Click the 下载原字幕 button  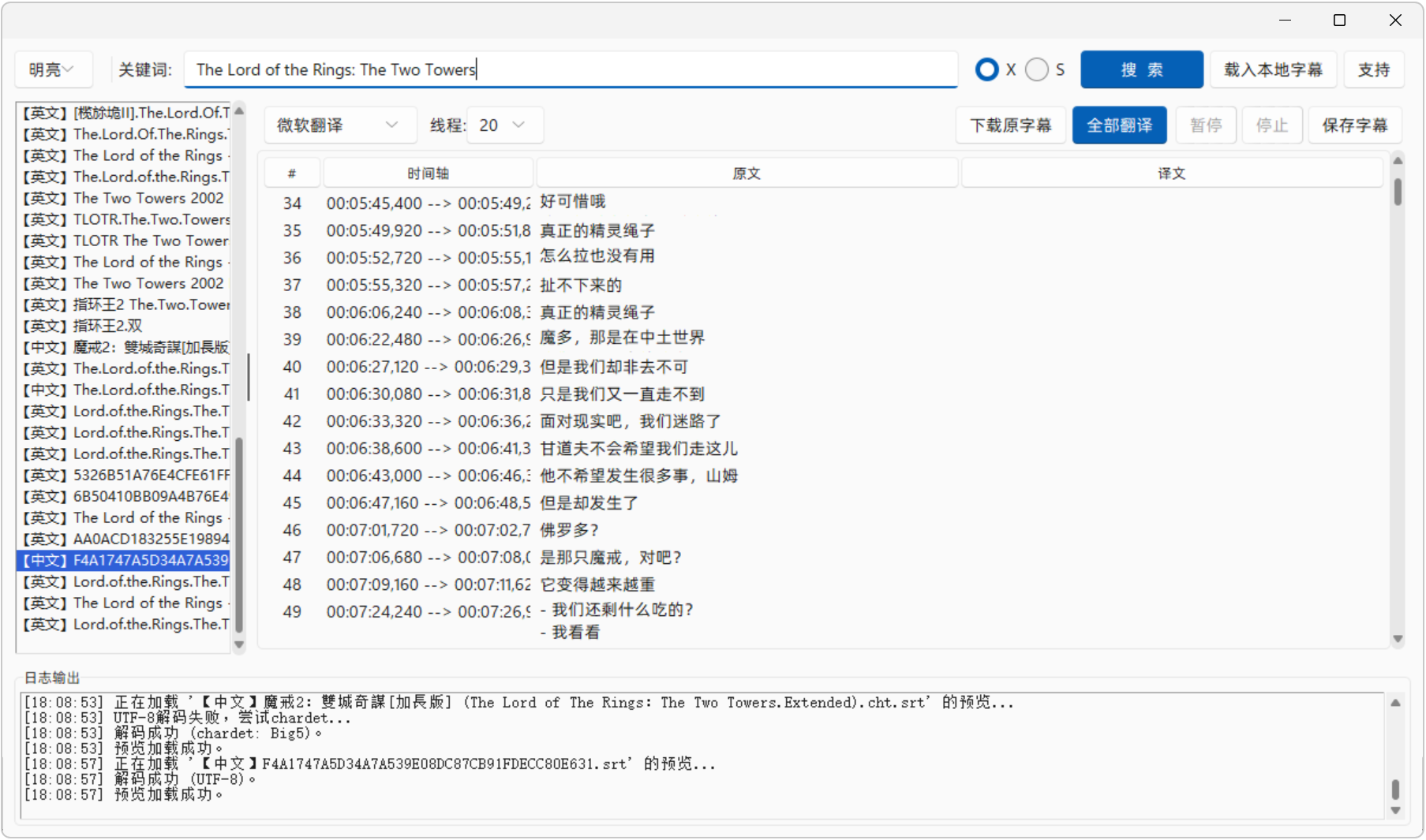tap(1011, 125)
